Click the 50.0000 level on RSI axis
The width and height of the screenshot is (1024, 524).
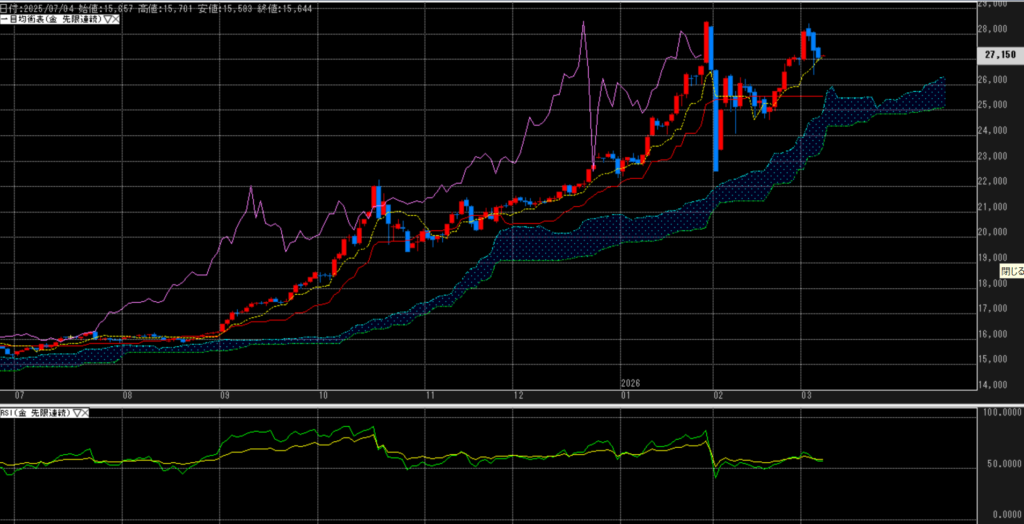[1000, 464]
